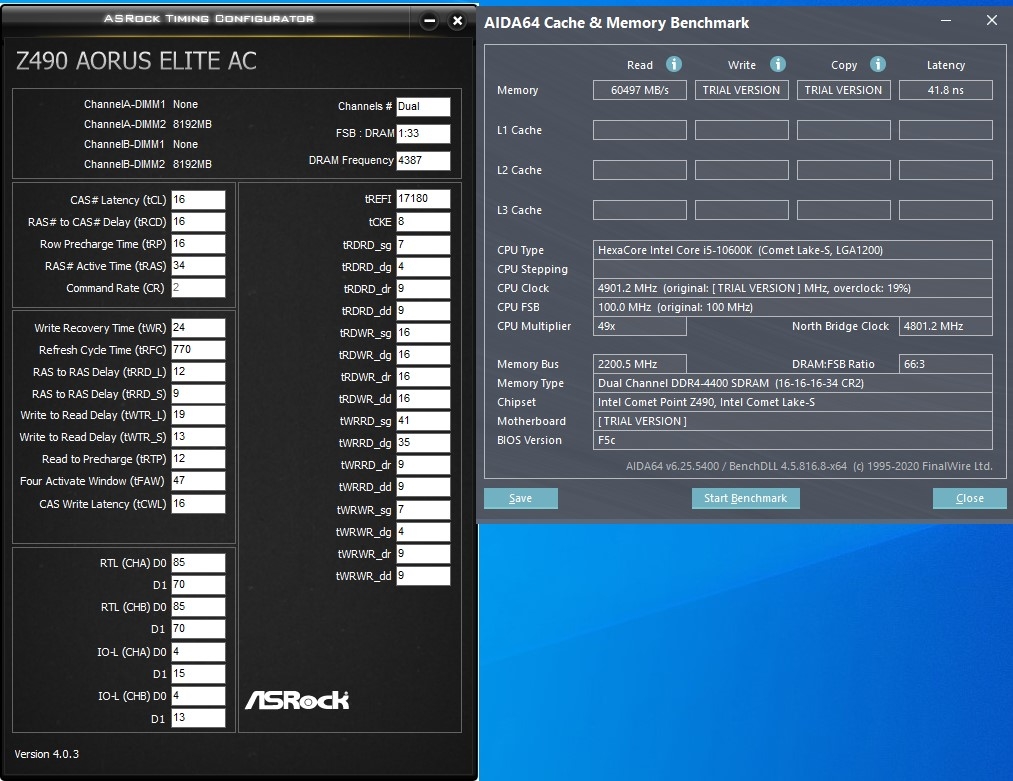This screenshot has height=781, width=1013.
Task: Click the tRRD_L value field
Action: point(198,371)
